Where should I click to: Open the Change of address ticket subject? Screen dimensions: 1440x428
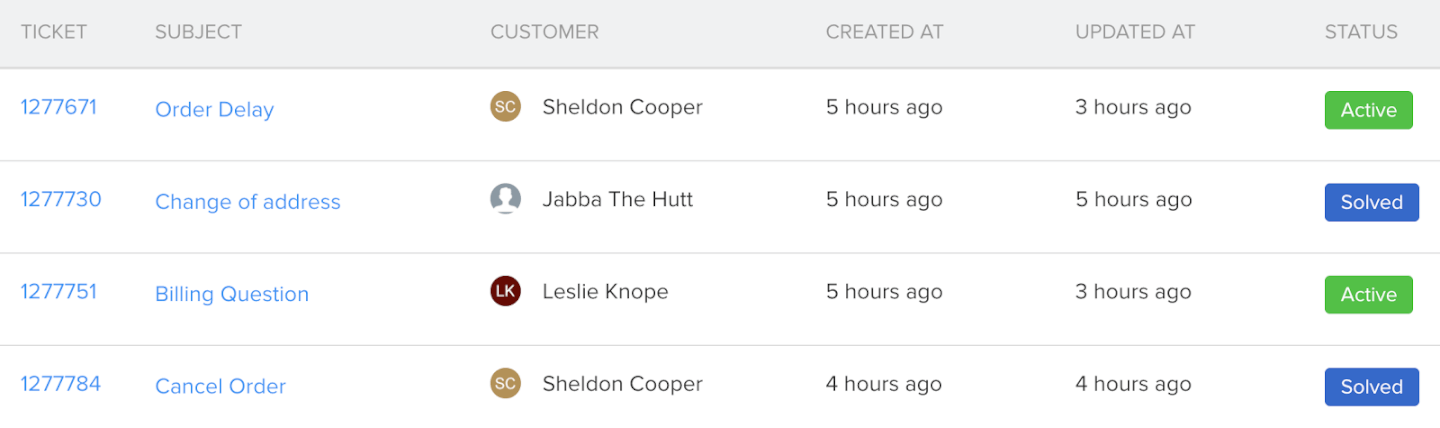point(247,202)
